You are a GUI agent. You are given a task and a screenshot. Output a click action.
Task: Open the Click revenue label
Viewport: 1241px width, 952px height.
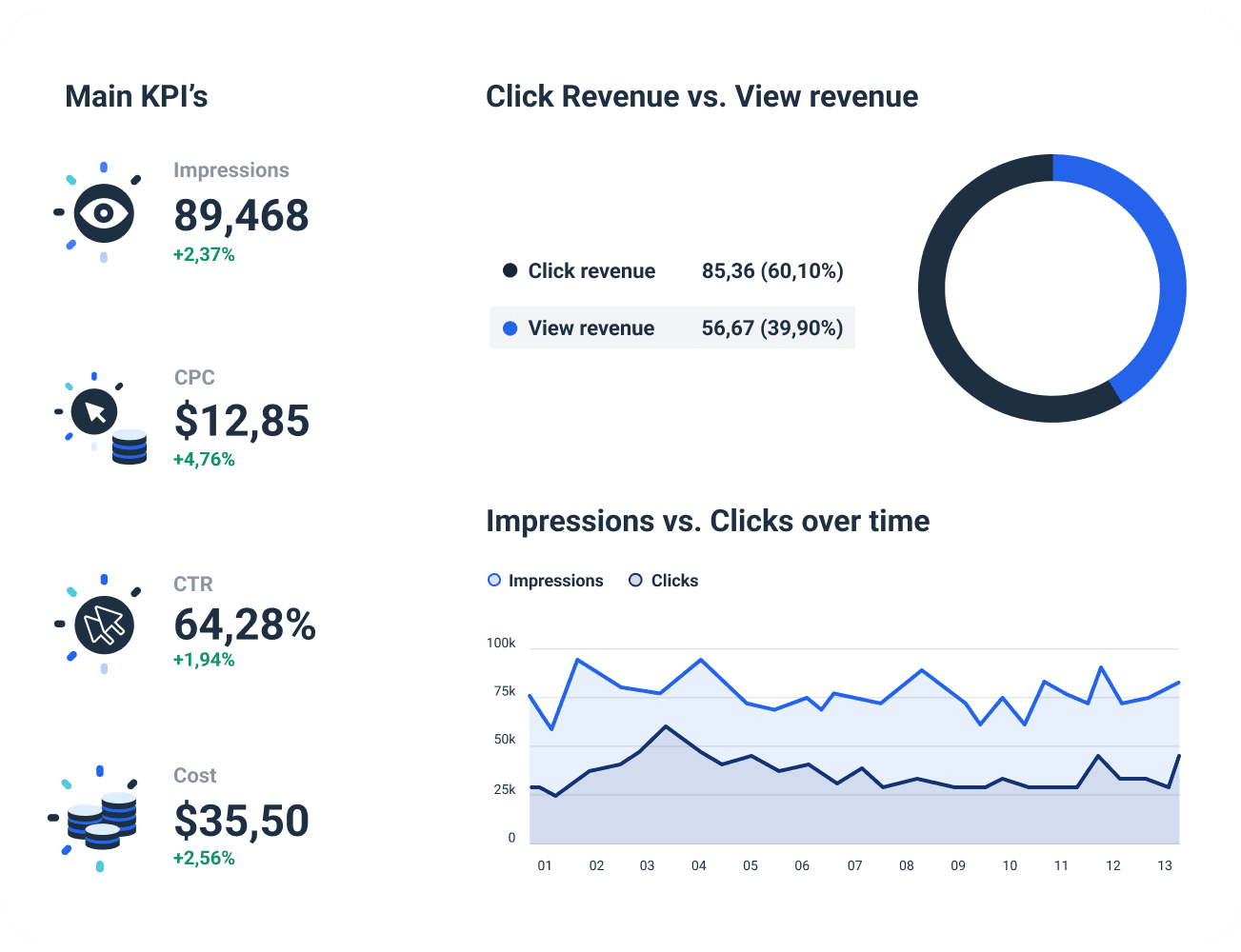pyautogui.click(x=590, y=270)
